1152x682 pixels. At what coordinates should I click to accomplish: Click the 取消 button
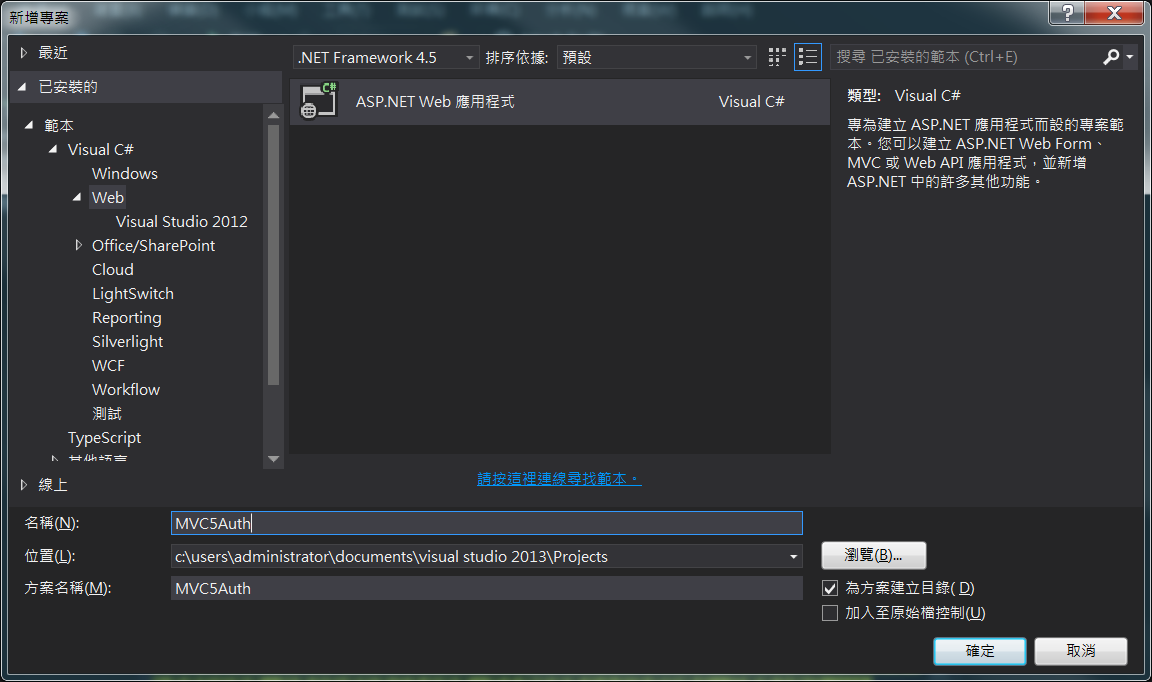coord(1081,651)
